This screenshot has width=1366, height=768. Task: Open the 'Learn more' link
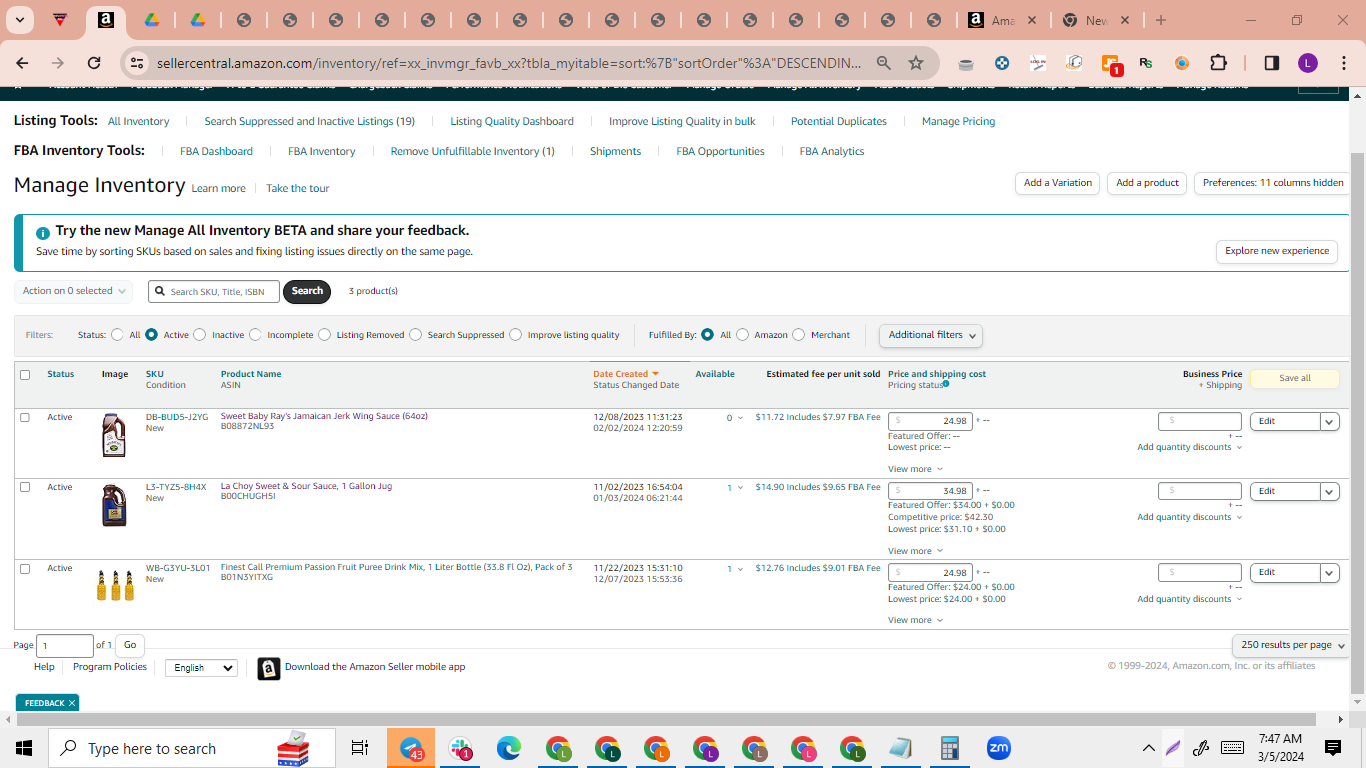[x=218, y=188]
